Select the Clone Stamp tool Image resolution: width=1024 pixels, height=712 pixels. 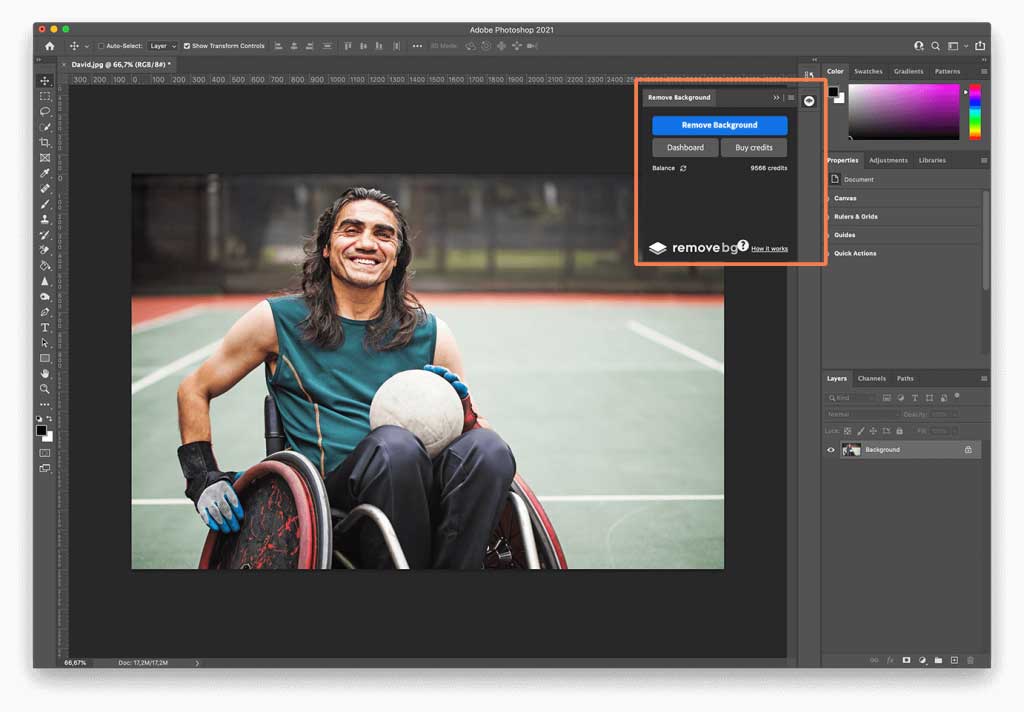(x=45, y=219)
